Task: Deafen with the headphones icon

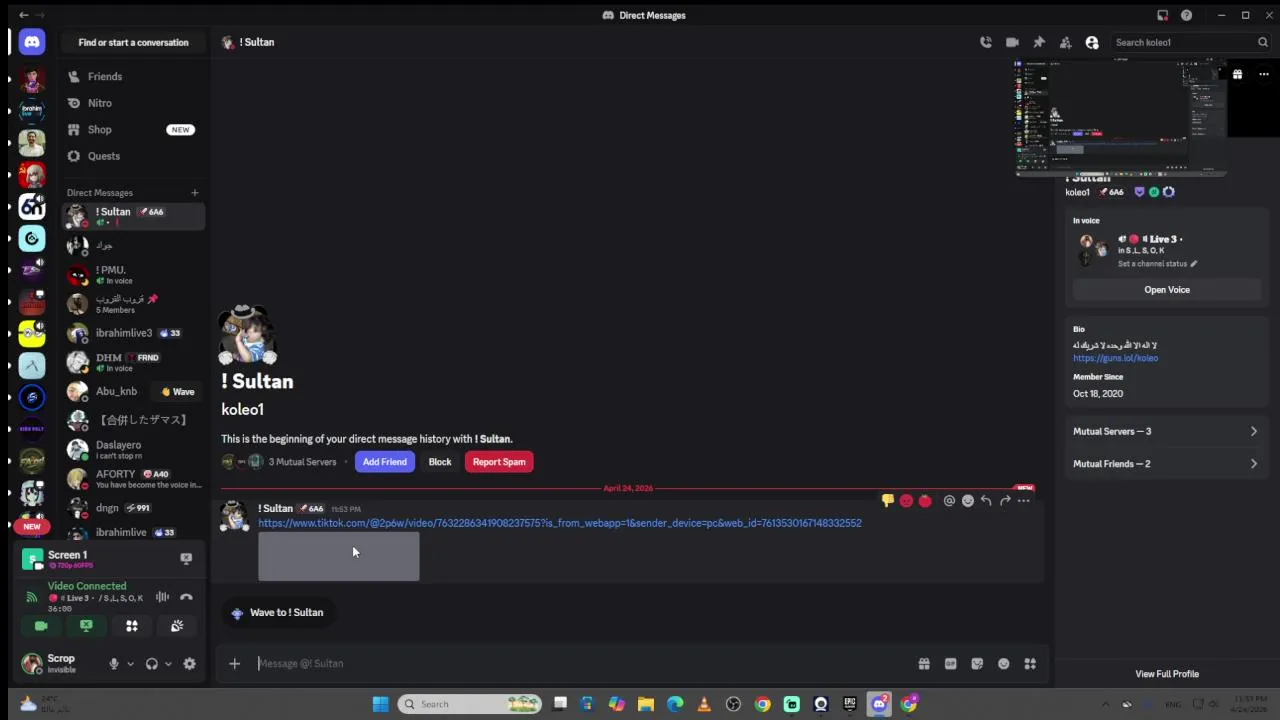Action: [152, 664]
